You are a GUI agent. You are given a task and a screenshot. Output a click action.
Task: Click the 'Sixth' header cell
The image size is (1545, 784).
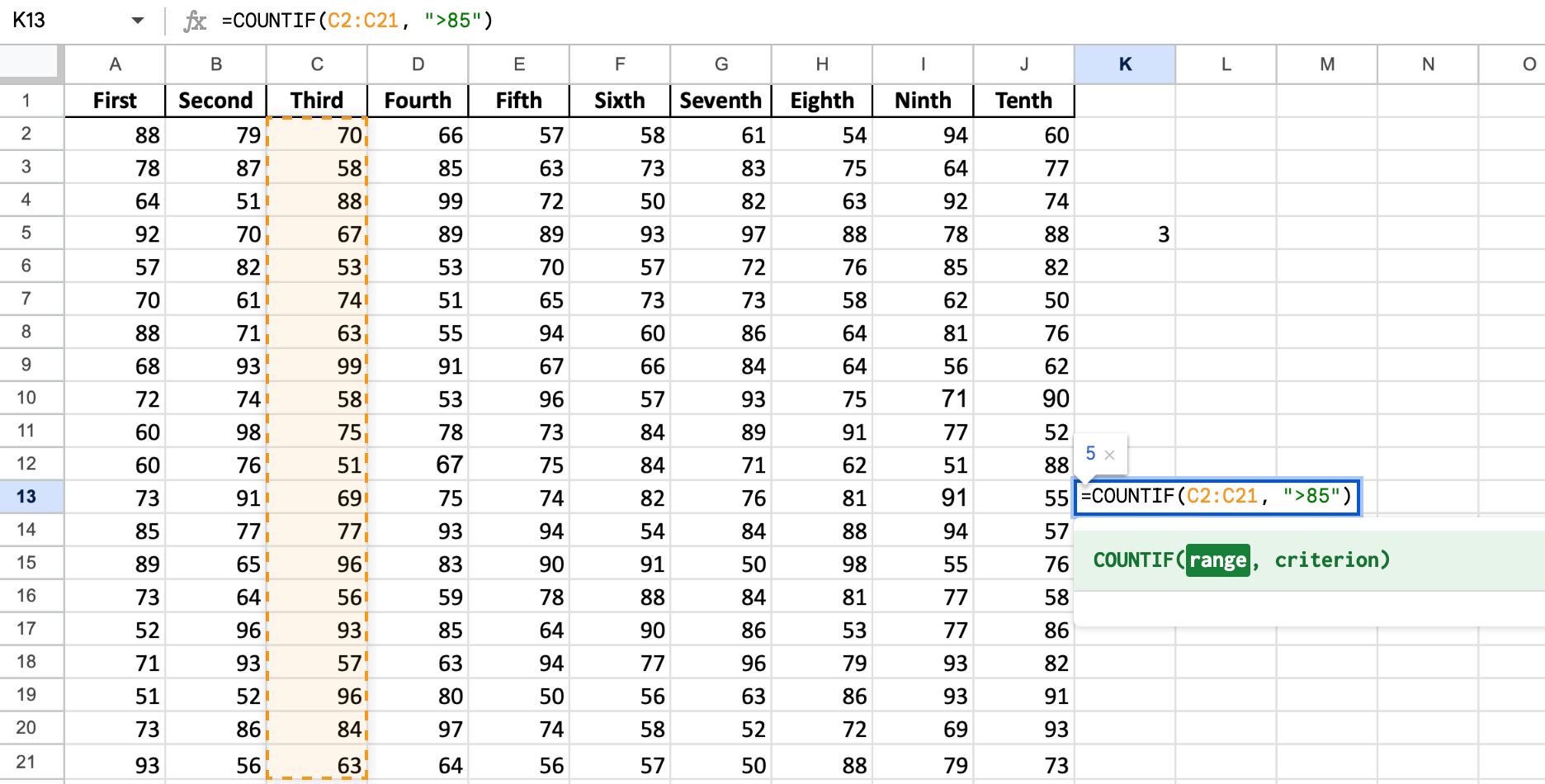click(x=620, y=101)
